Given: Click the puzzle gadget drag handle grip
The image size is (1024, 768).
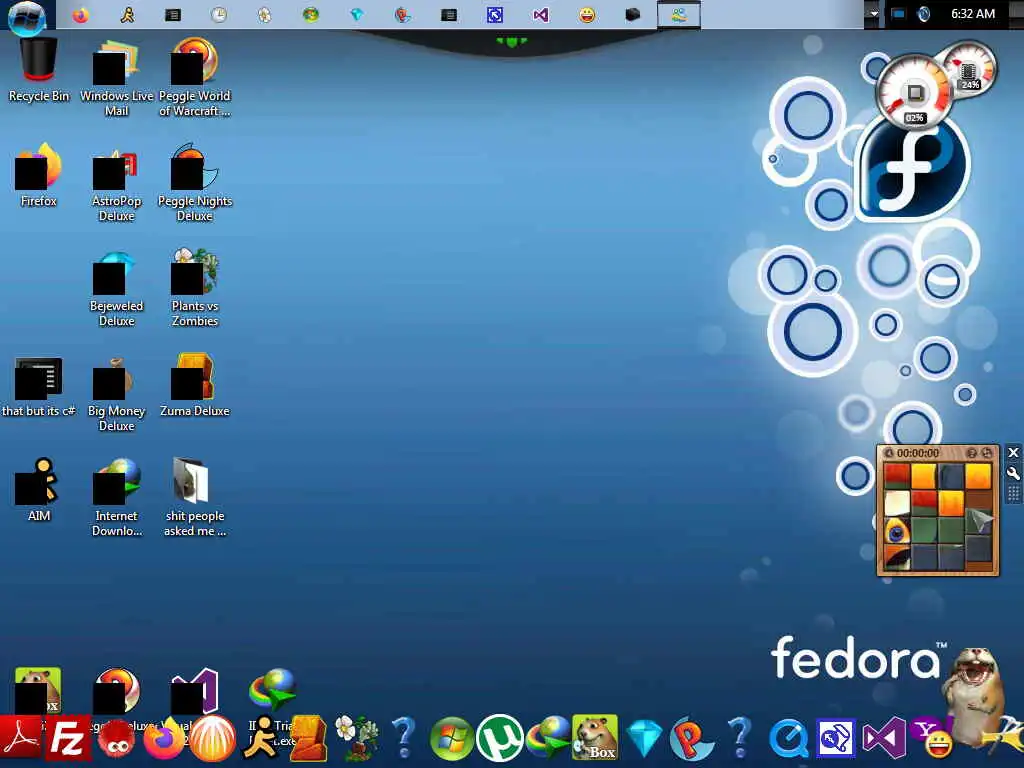Looking at the screenshot, I should click(x=1013, y=494).
